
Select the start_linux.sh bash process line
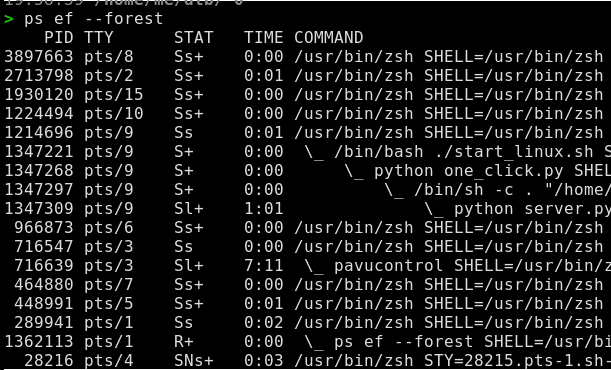pos(306,152)
